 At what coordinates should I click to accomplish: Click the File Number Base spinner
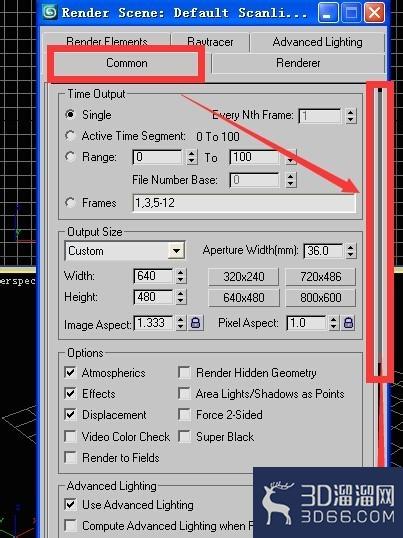pos(291,180)
